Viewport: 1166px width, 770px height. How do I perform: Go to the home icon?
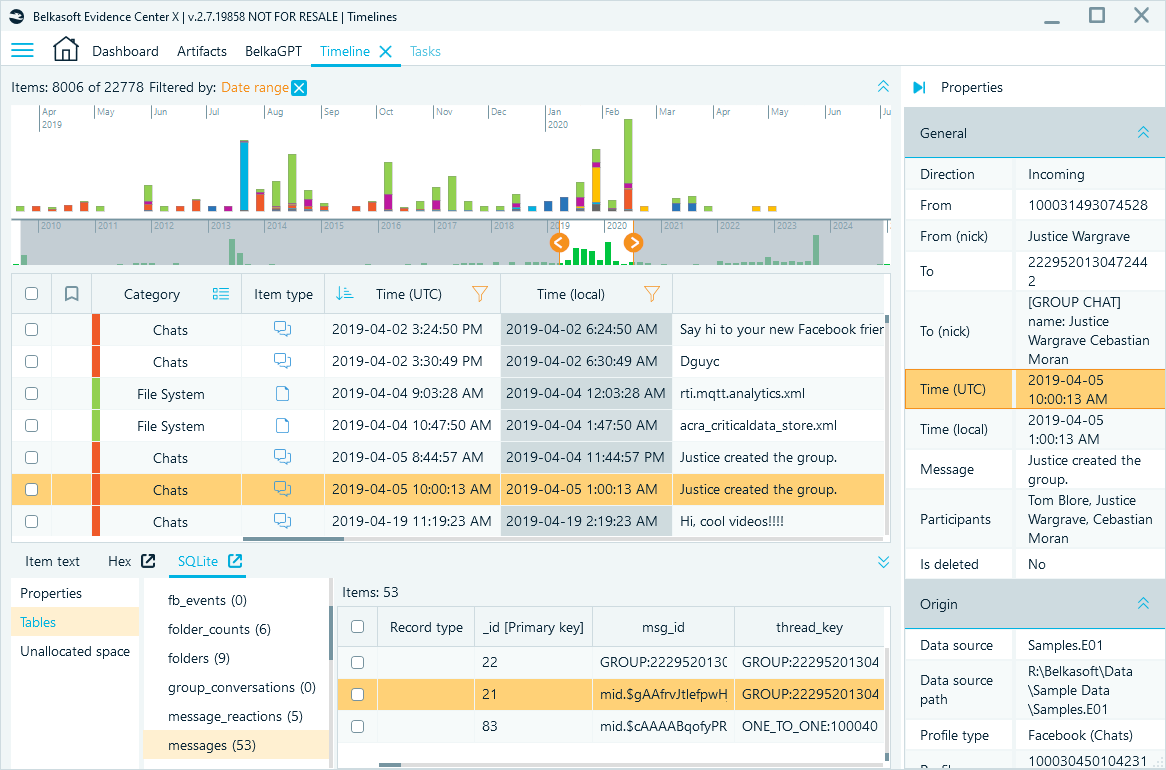tap(65, 50)
